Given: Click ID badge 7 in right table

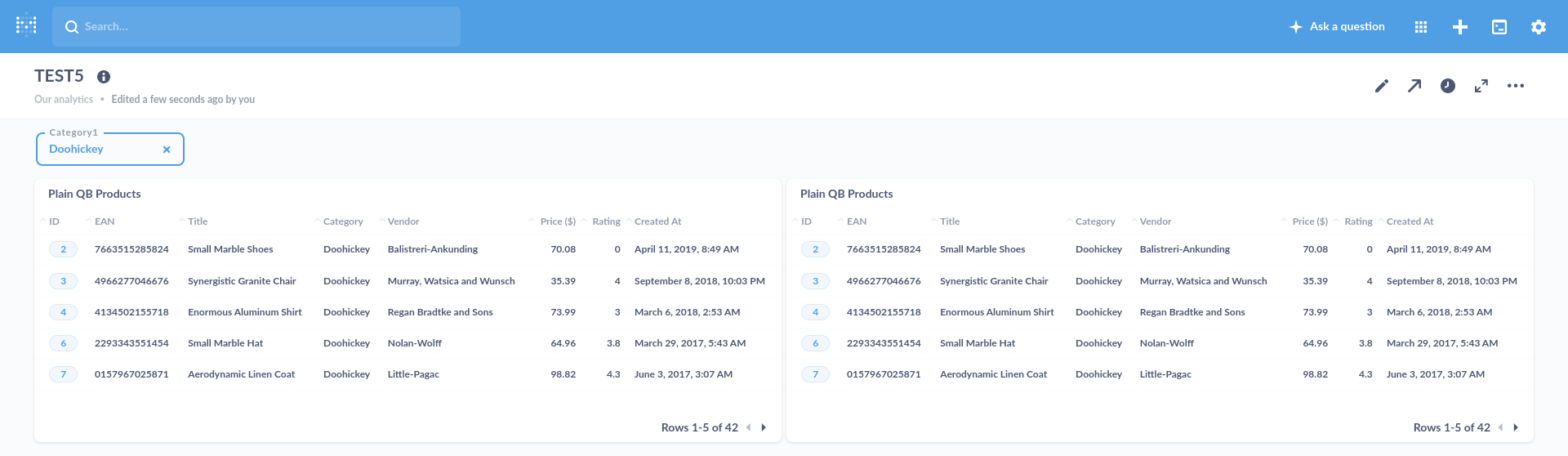Looking at the screenshot, I should tap(815, 374).
